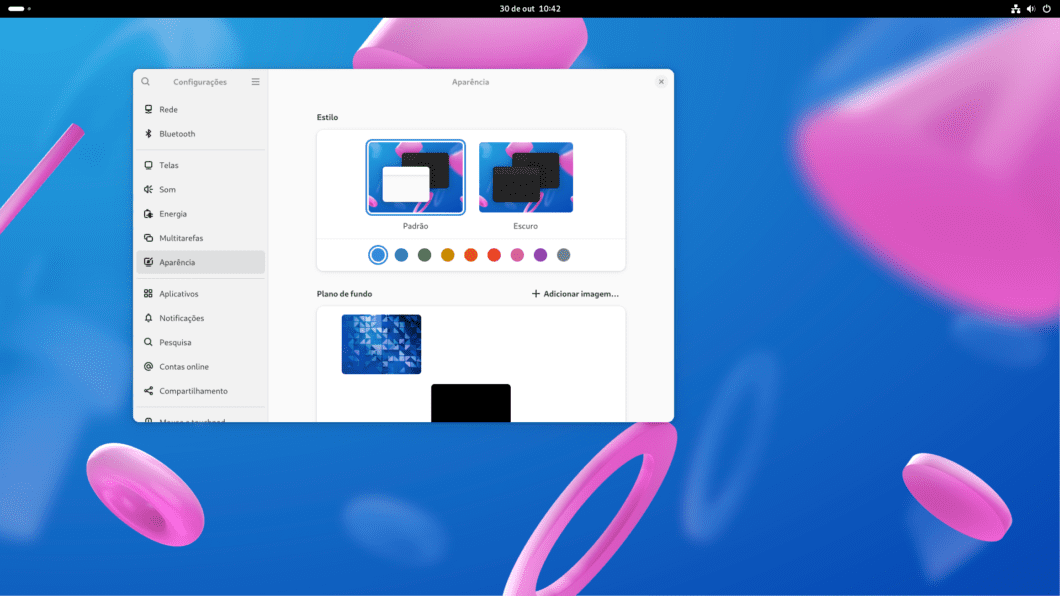Switch to Contas online settings

tap(148, 366)
